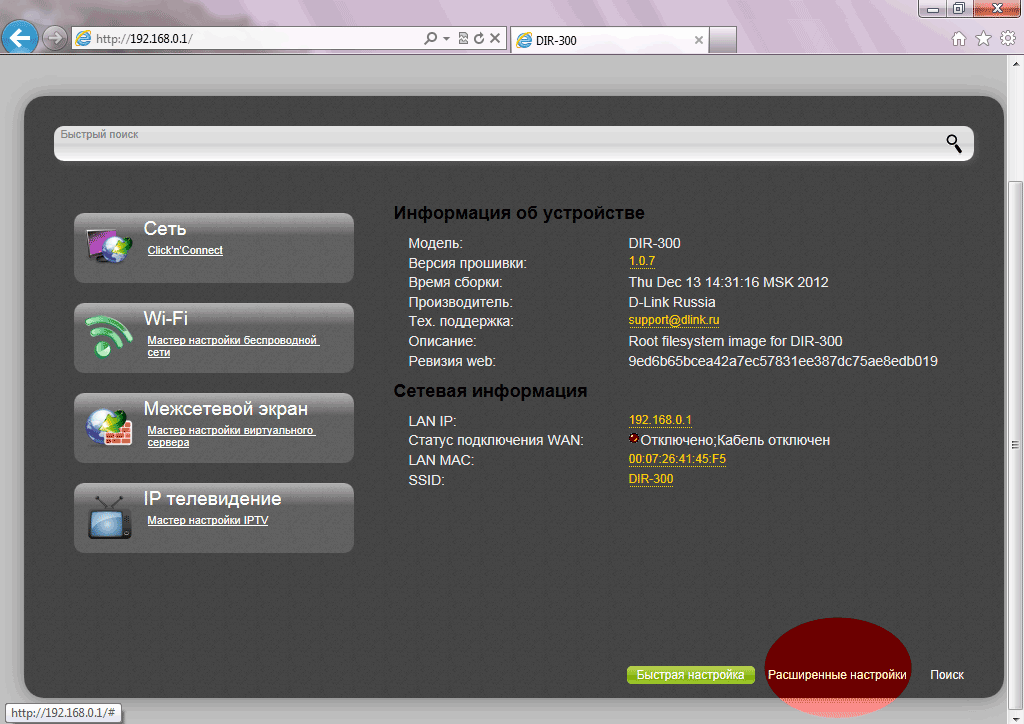Screen dimensions: 1024x724
Task: Click the Межсетевой экран heading
Action: [226, 409]
